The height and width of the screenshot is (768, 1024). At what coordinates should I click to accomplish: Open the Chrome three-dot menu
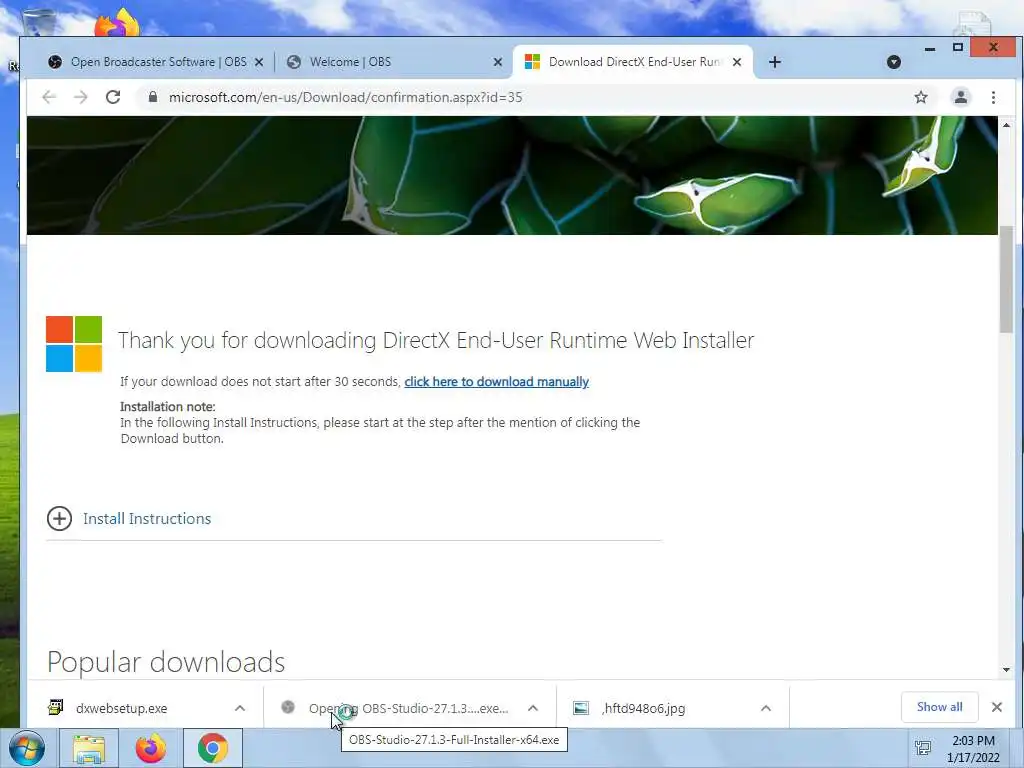[993, 97]
